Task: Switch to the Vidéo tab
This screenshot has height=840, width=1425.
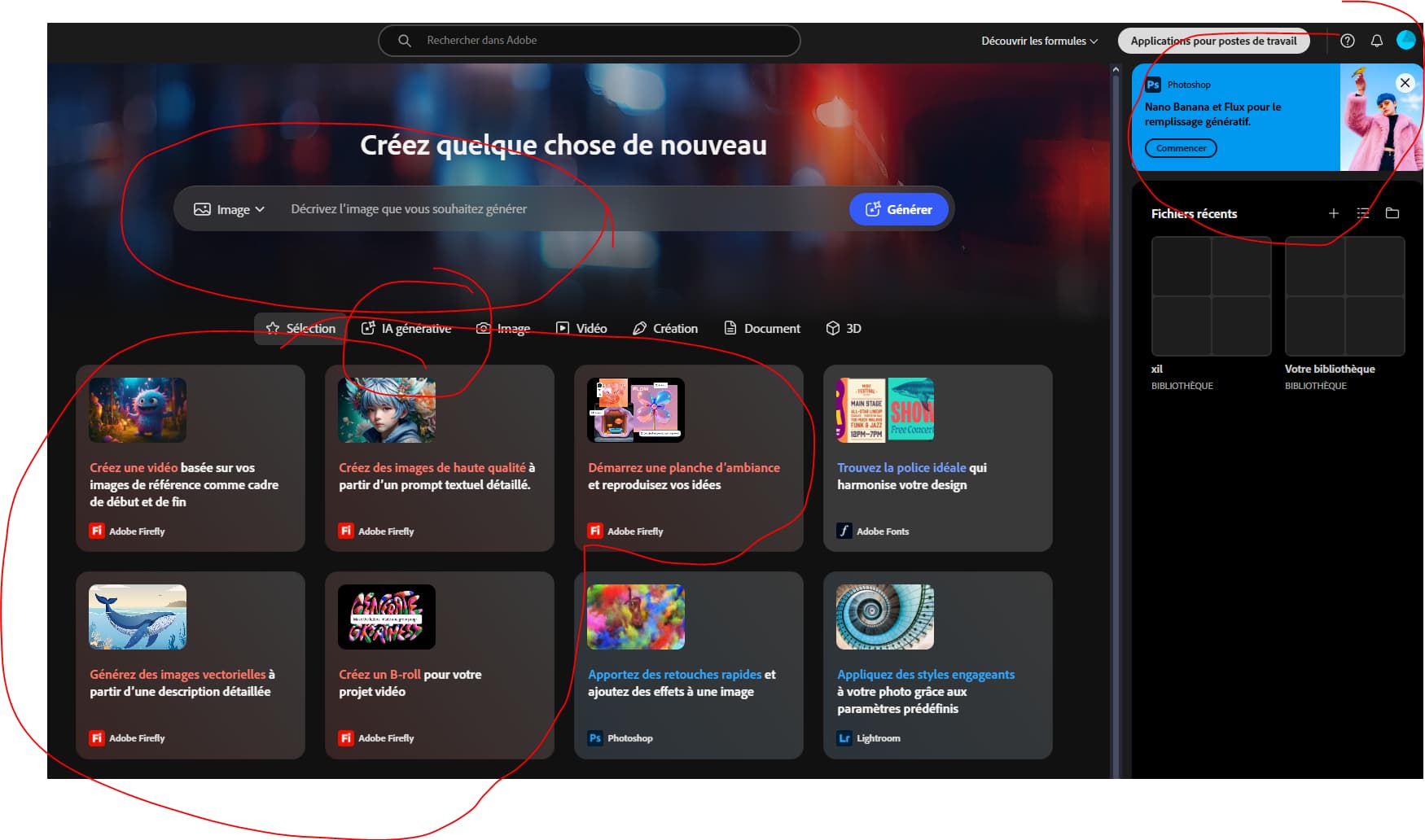Action: (581, 328)
